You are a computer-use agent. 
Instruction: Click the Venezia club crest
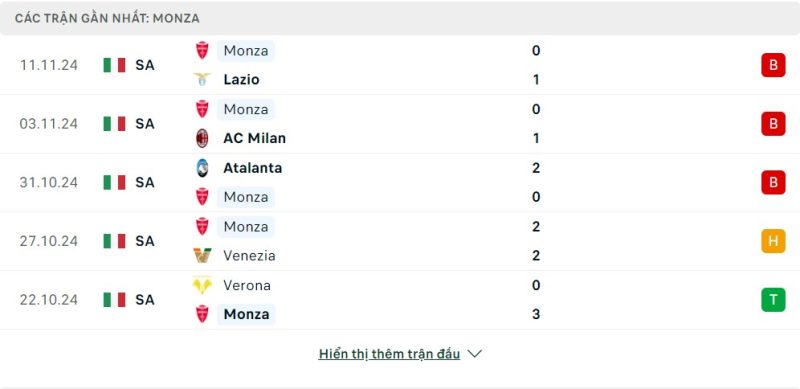(x=202, y=255)
